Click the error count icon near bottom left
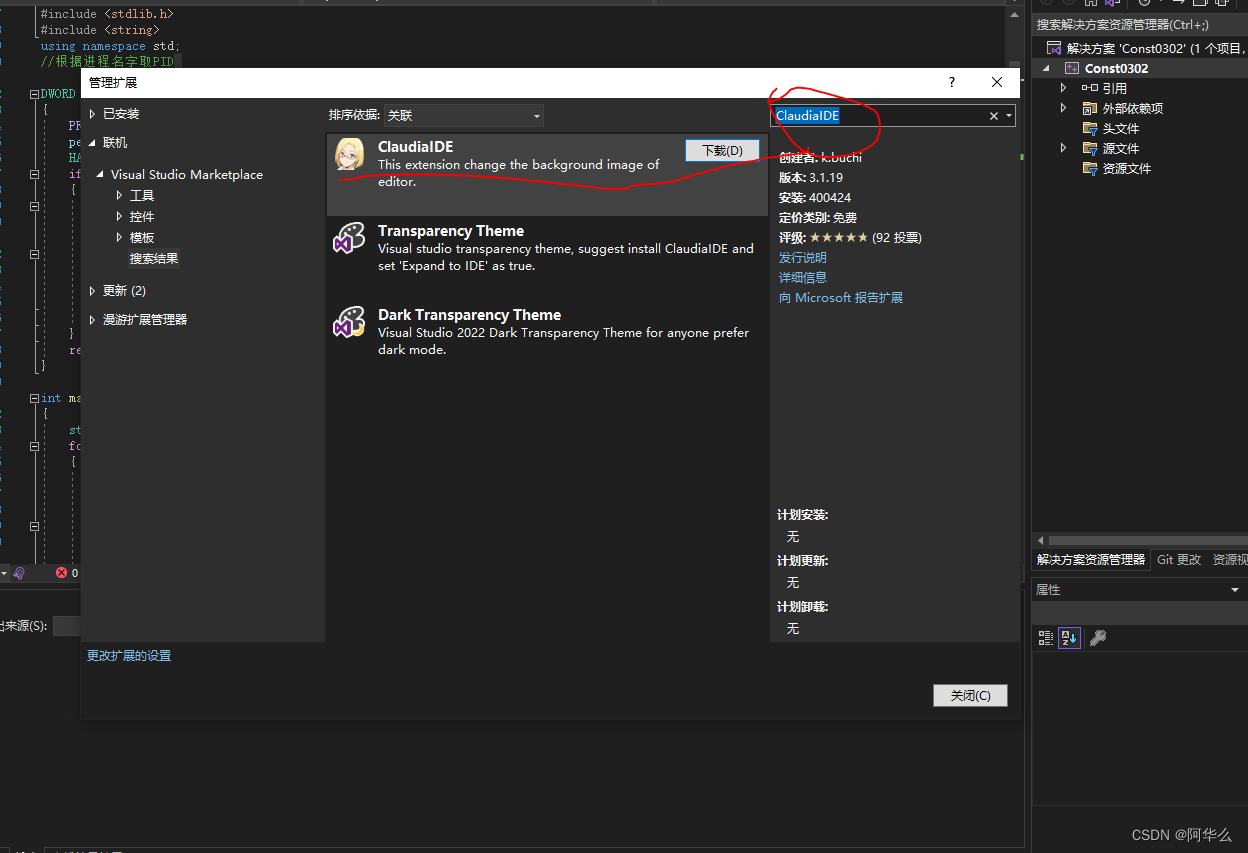 62,573
